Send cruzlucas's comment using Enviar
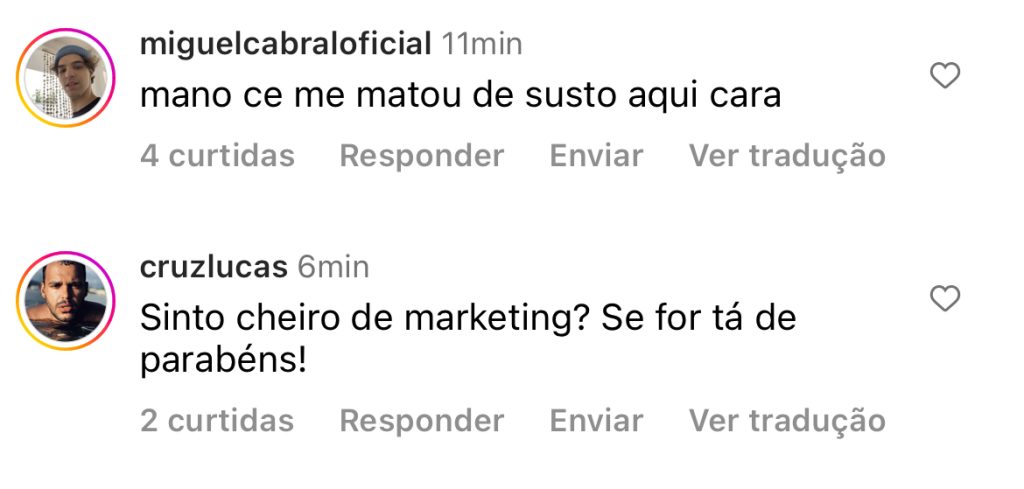Image resolution: width=1024 pixels, height=489 pixels. click(x=596, y=421)
